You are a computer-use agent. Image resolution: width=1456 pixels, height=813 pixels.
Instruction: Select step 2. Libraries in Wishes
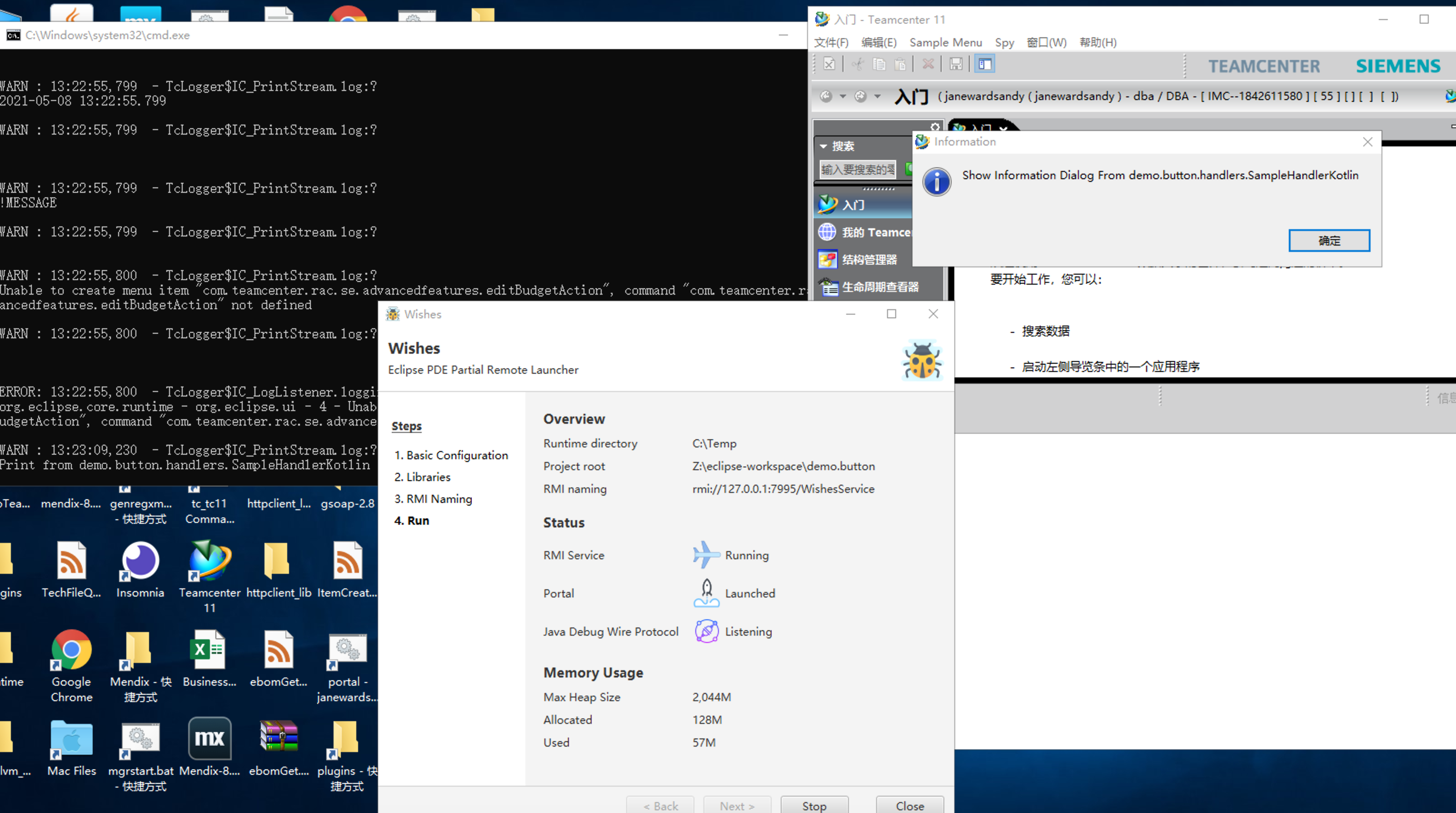pos(422,477)
